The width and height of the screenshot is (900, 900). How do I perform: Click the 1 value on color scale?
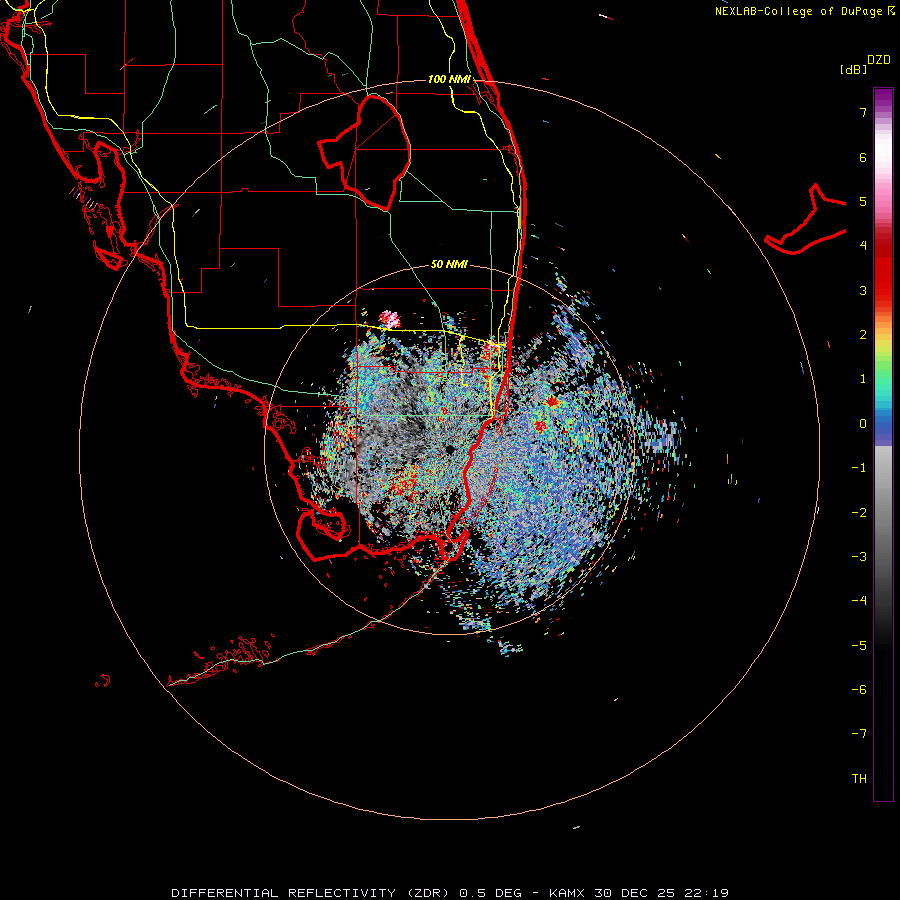[863, 379]
